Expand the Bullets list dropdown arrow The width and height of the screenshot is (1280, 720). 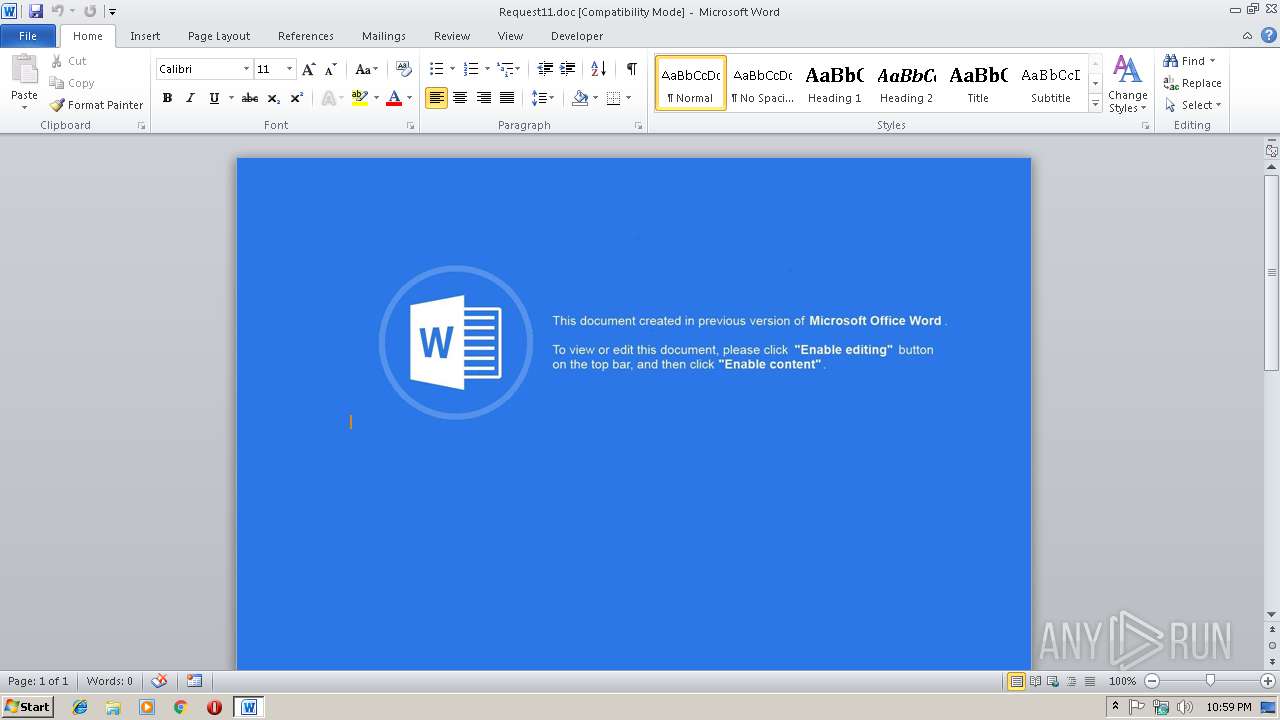452,69
